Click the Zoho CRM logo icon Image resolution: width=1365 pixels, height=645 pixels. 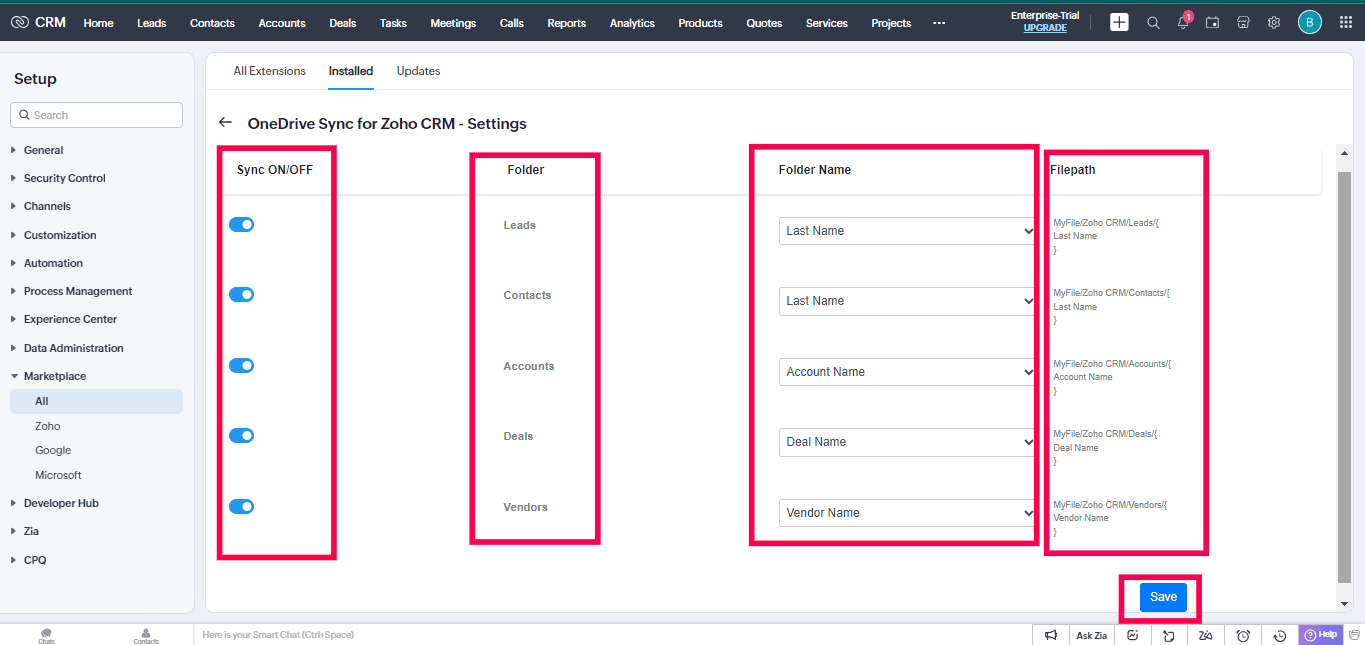(20, 22)
